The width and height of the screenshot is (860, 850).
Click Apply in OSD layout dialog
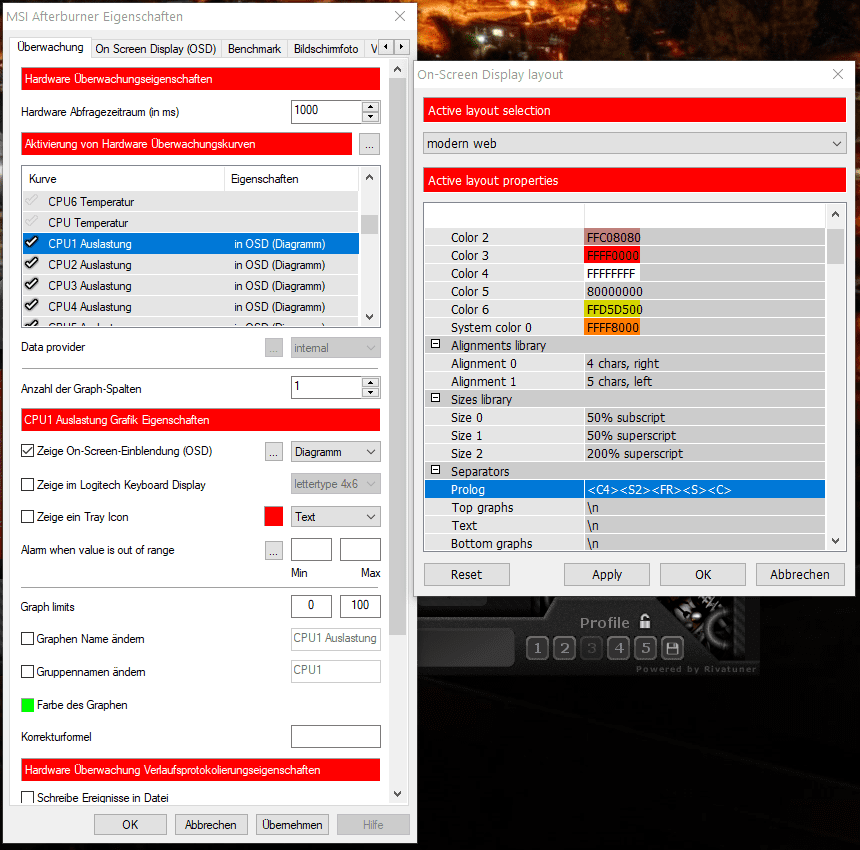[x=607, y=575]
